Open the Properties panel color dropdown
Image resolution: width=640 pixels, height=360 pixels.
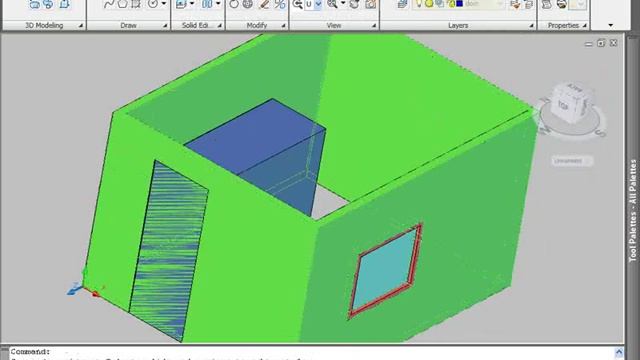(x=578, y=4)
